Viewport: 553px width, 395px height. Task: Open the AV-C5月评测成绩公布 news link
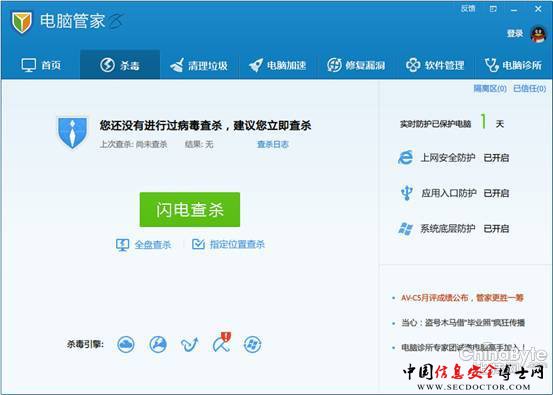[462, 298]
